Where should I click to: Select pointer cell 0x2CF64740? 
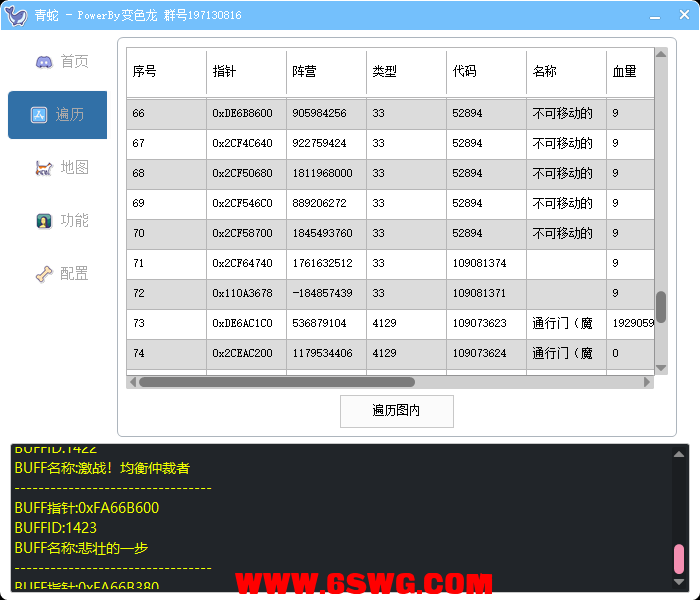tap(246, 263)
